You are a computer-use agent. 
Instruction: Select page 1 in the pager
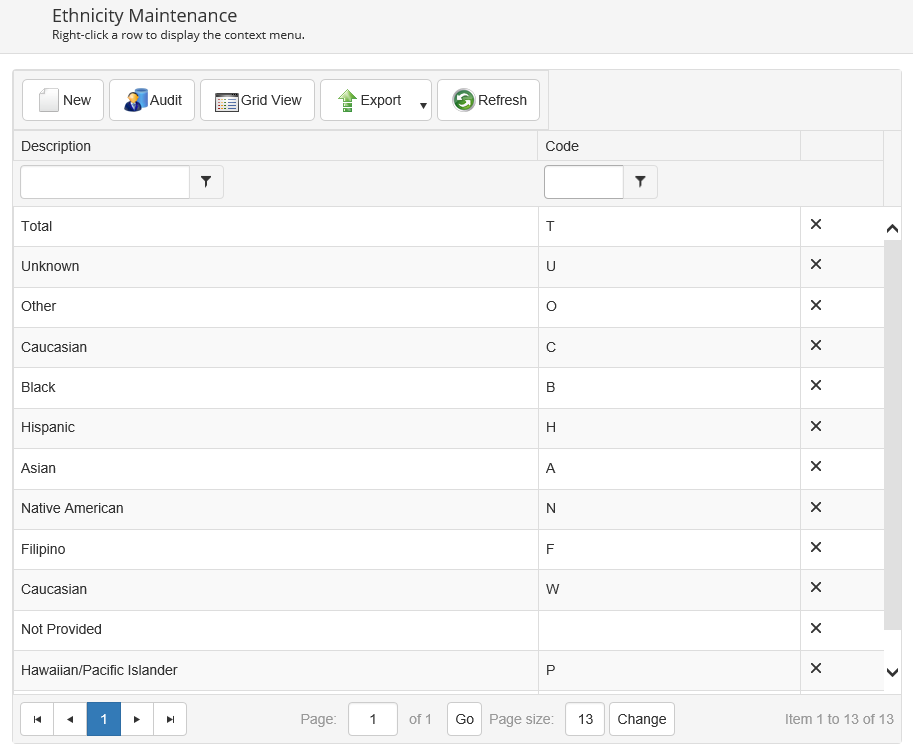coord(104,719)
